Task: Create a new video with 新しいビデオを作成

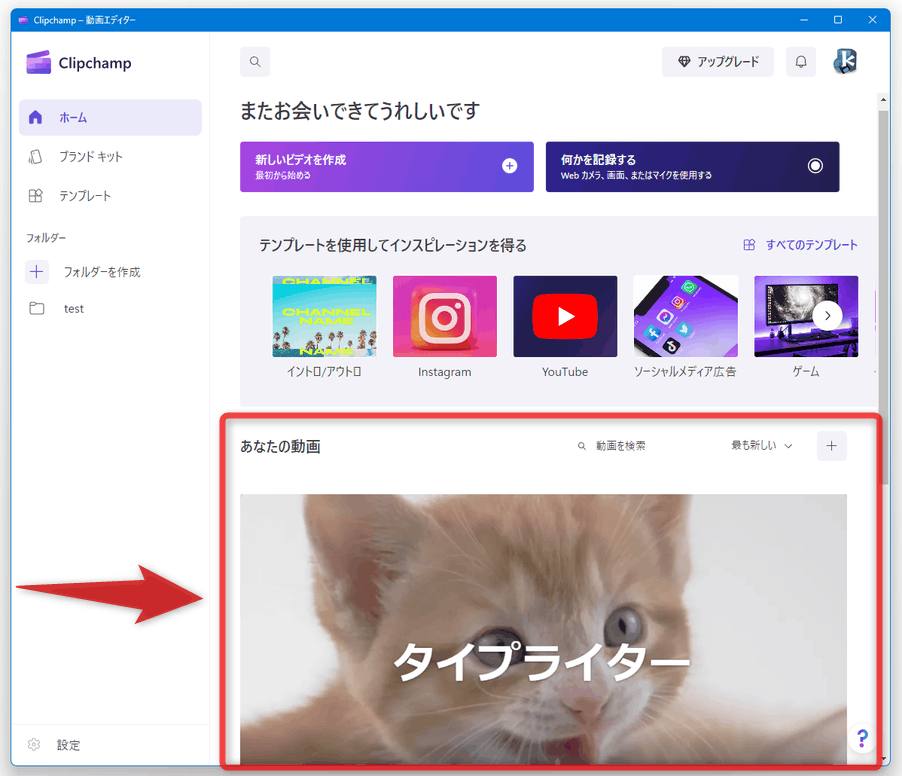Action: [x=387, y=167]
